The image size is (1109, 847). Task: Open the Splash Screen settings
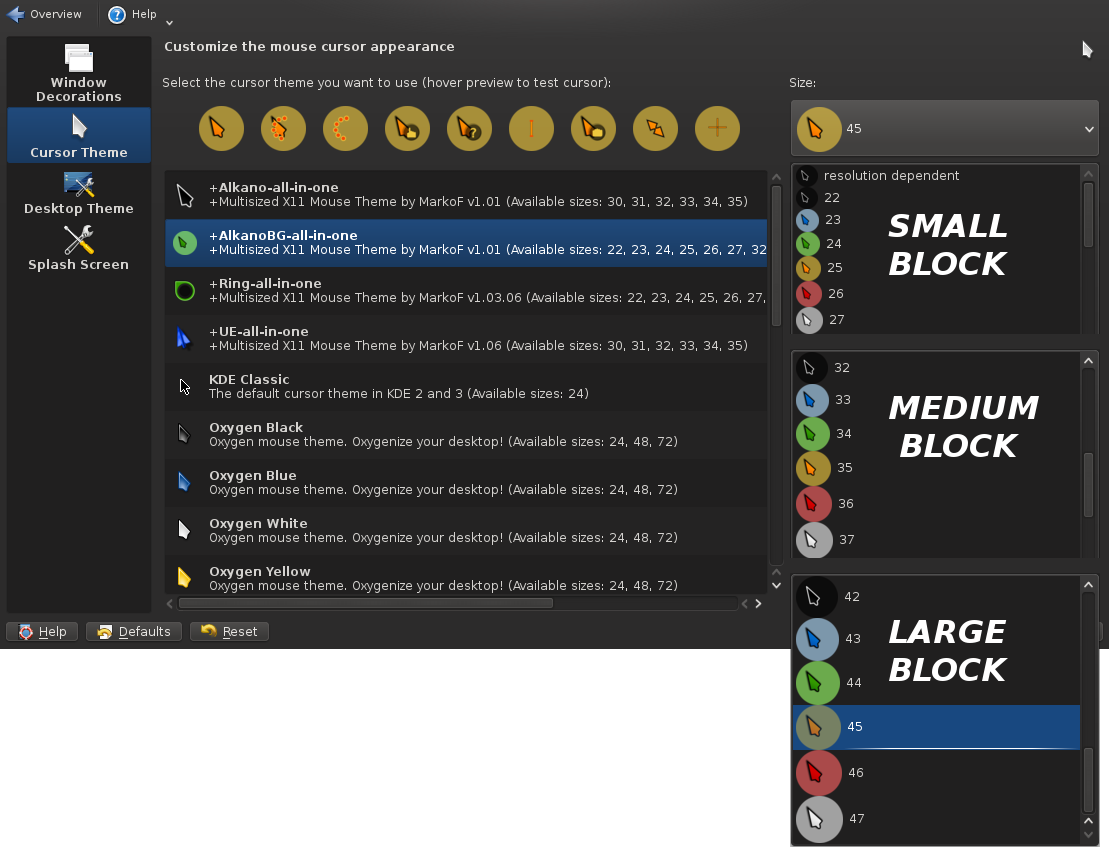pyautogui.click(x=79, y=248)
